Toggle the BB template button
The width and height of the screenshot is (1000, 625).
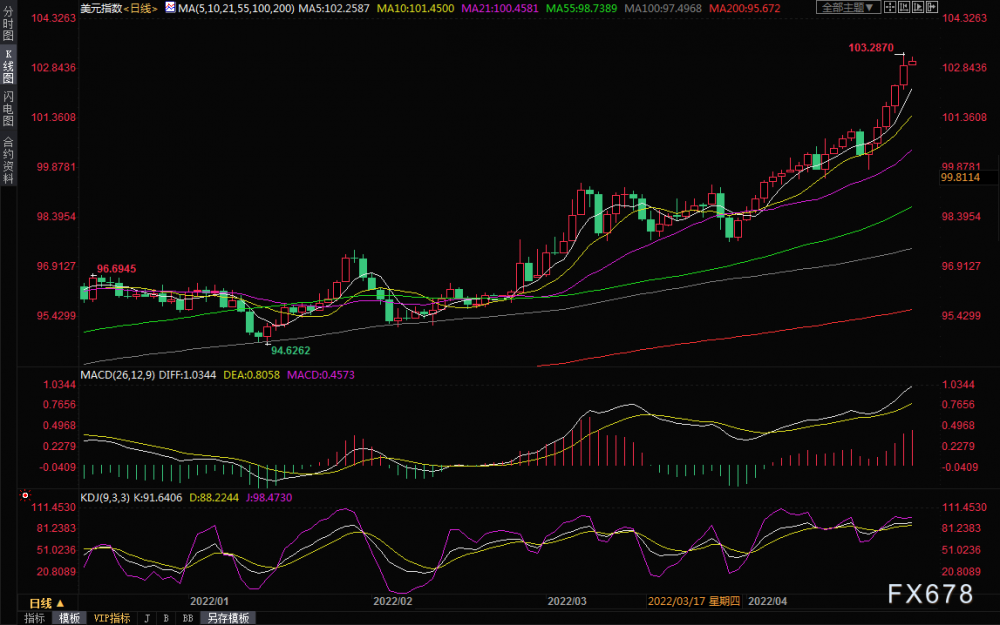188,618
